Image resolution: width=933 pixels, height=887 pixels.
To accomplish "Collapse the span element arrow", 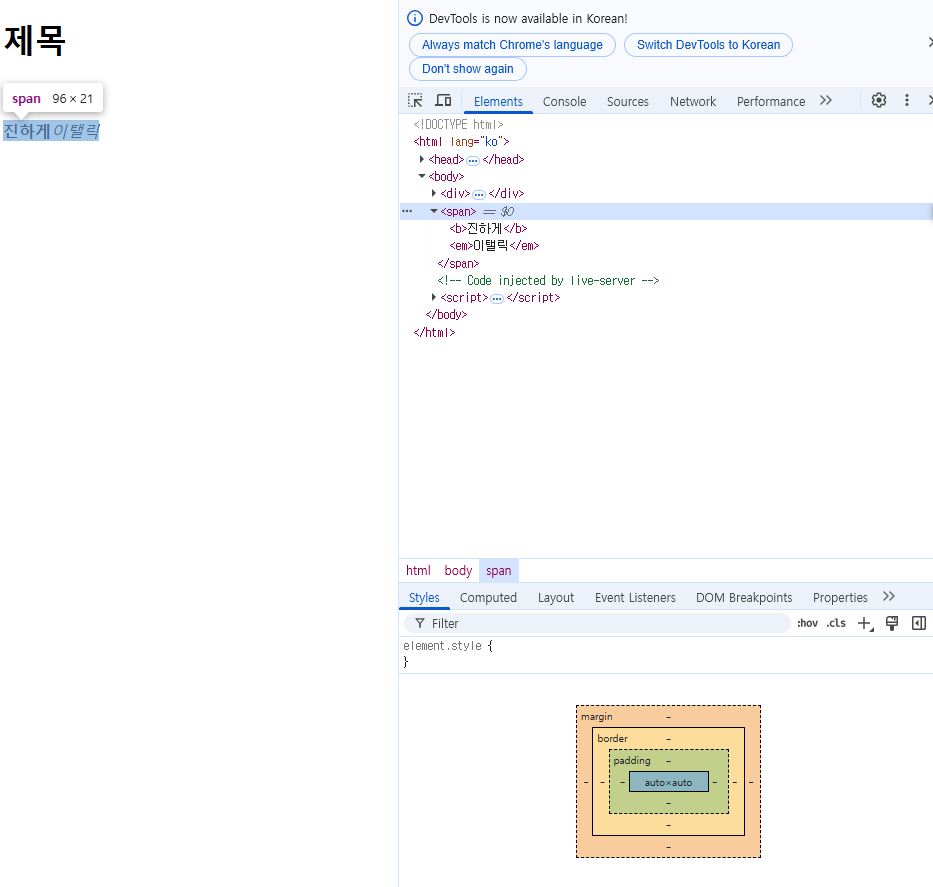I will point(434,211).
